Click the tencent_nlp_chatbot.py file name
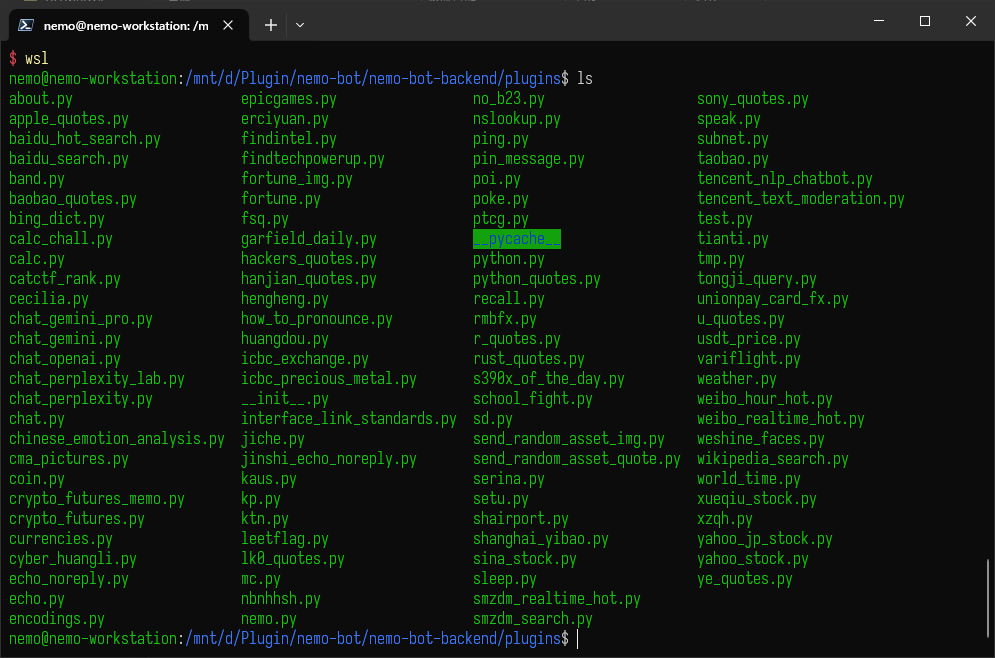Screen dimensions: 995x658 point(785,179)
